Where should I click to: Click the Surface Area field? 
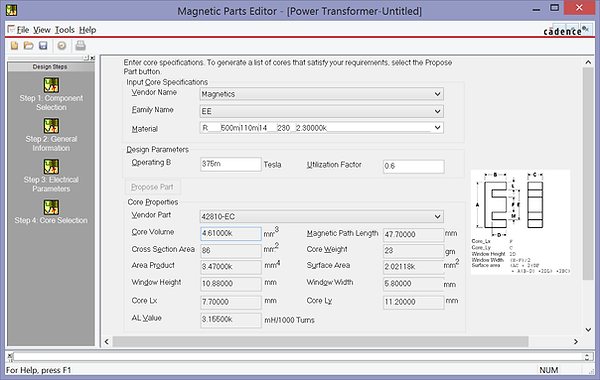414,267
